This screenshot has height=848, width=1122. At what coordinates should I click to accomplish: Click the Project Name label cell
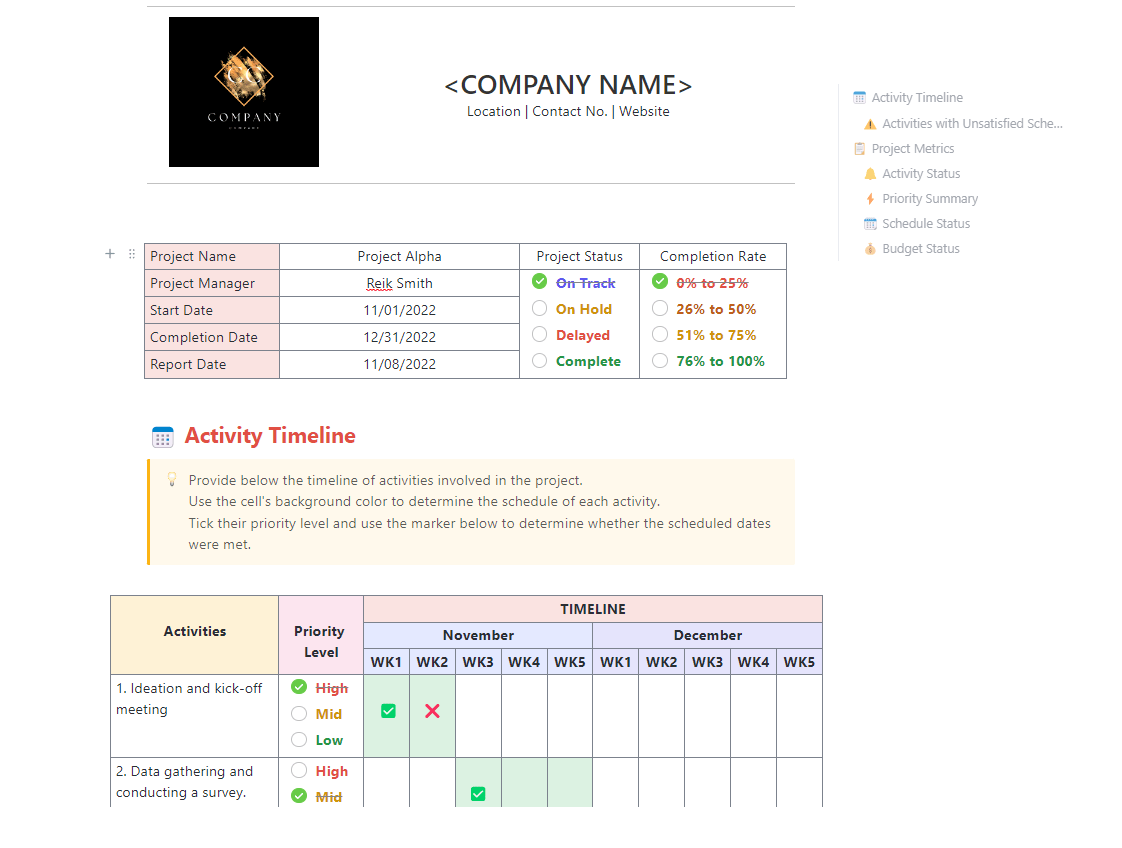[212, 256]
